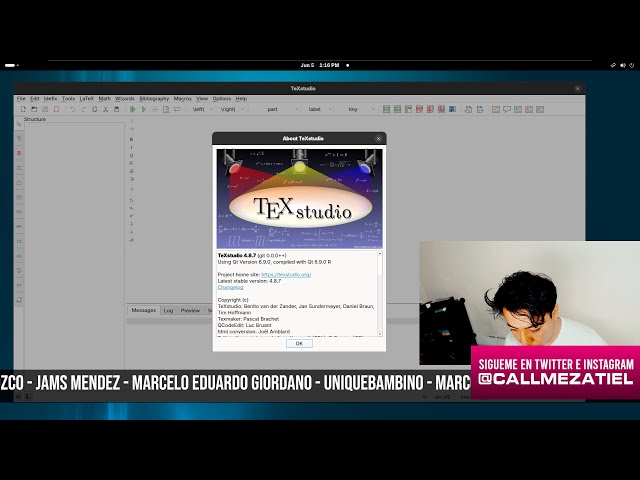This screenshot has height=480, width=640.
Task: Open the \left delimiter dropdown
Action: click(x=202, y=109)
